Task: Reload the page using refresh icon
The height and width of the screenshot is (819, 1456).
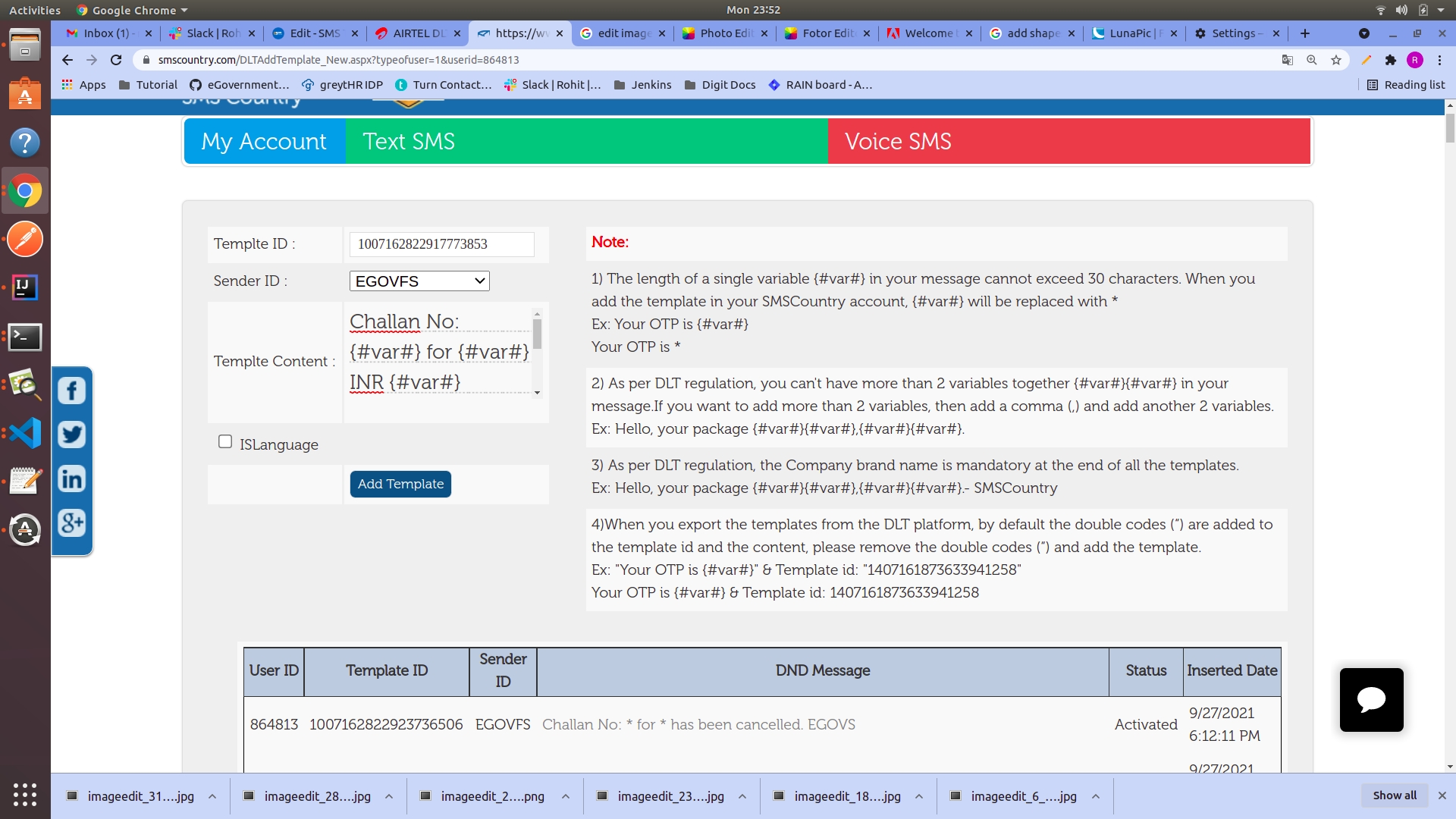Action: [116, 60]
